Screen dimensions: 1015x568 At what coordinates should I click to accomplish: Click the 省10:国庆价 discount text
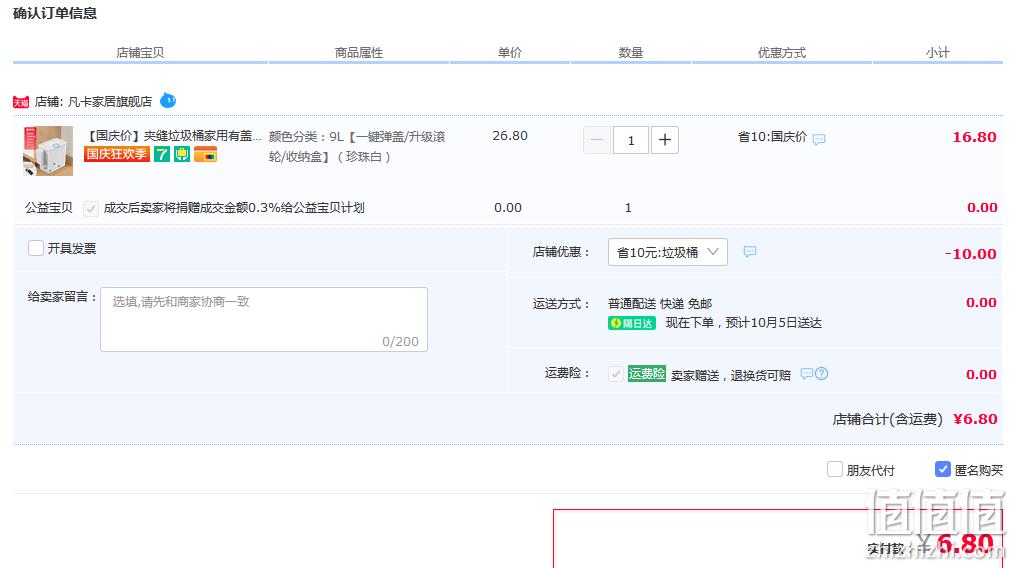(772, 137)
